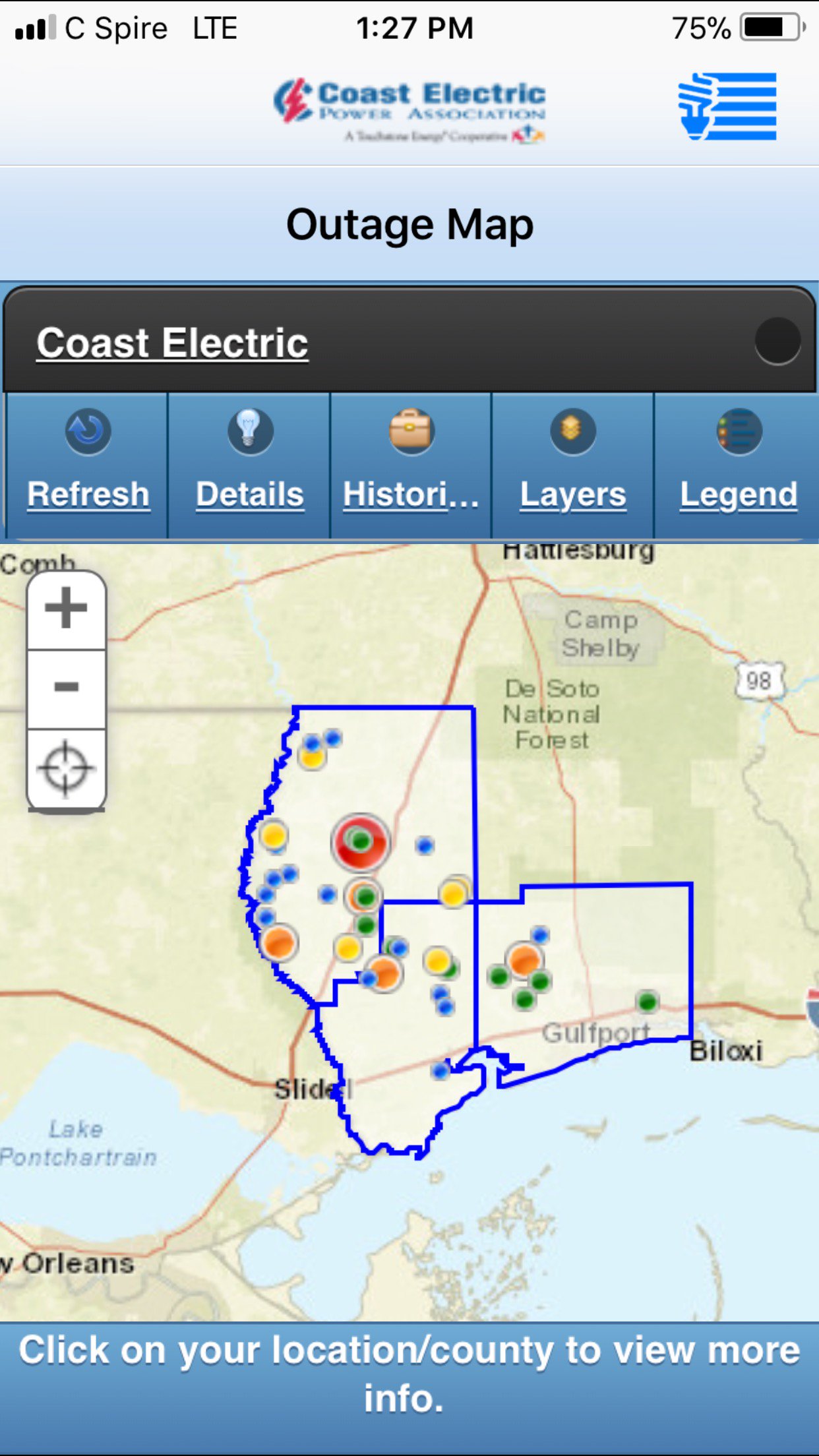Open the Coast Electric header link
Screen dimensions: 819x1456
172,343
